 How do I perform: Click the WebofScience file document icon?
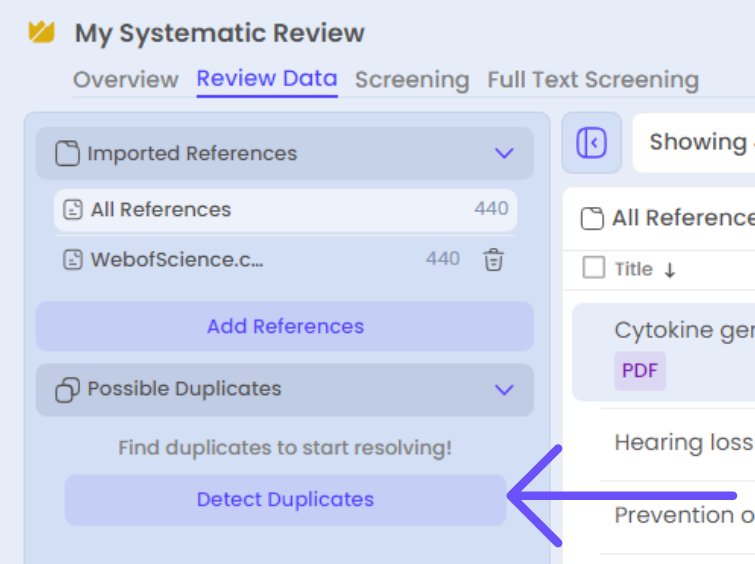(x=72, y=260)
